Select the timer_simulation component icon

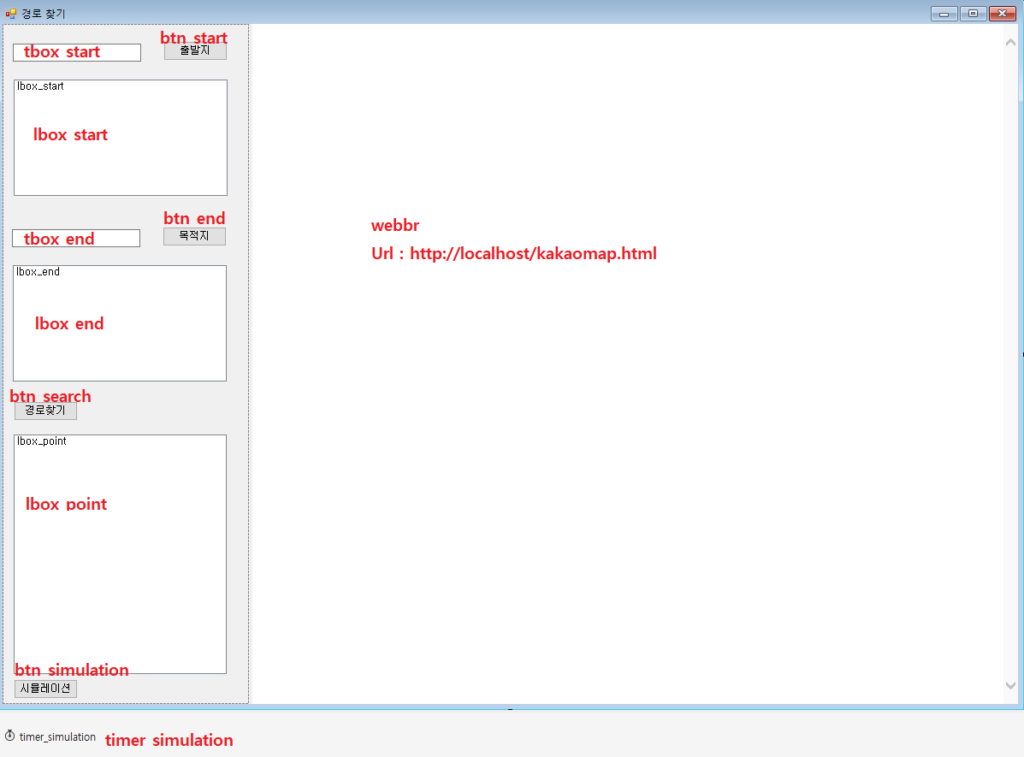[50, 736]
